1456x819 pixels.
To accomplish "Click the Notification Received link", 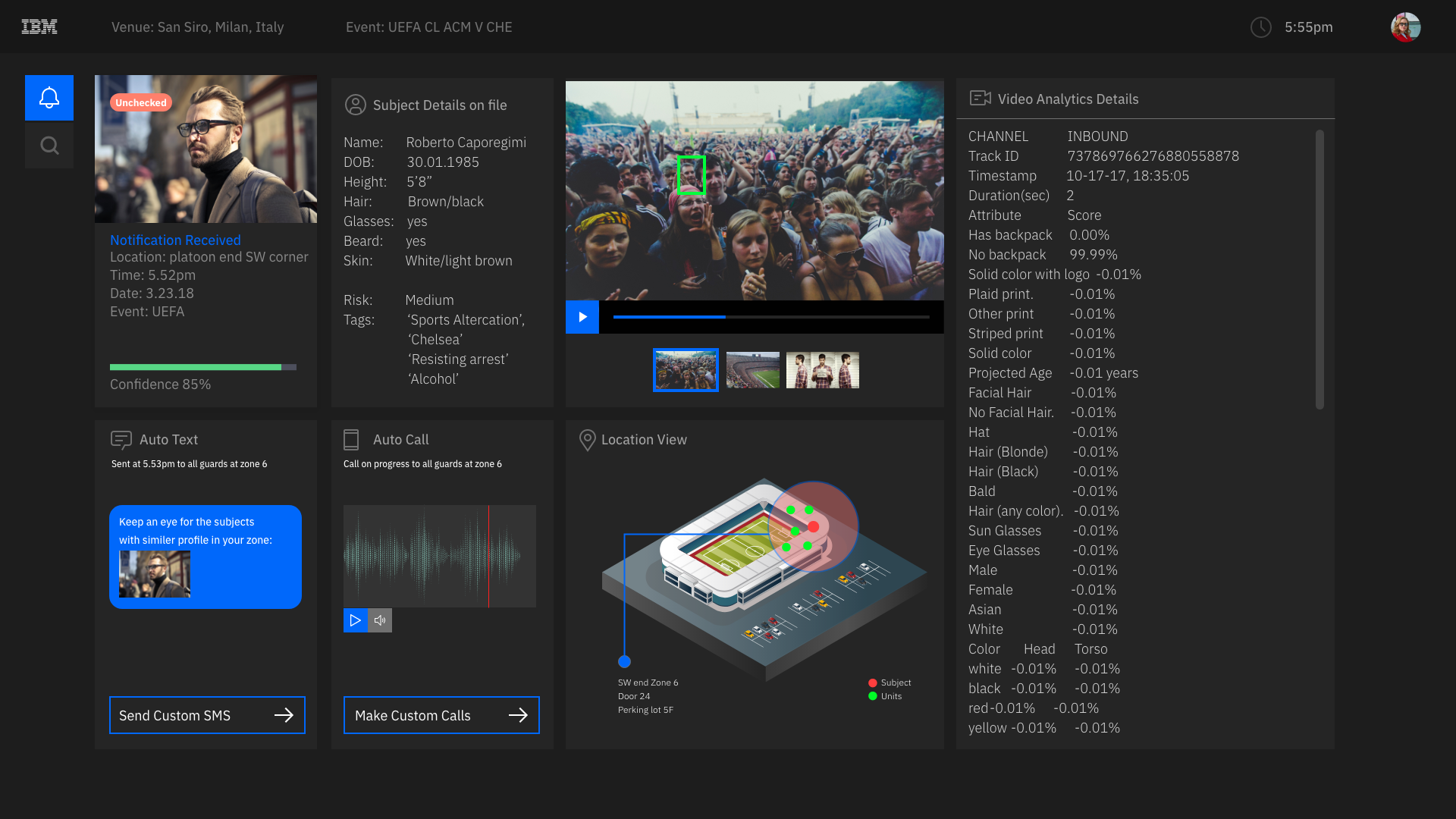I will point(175,240).
